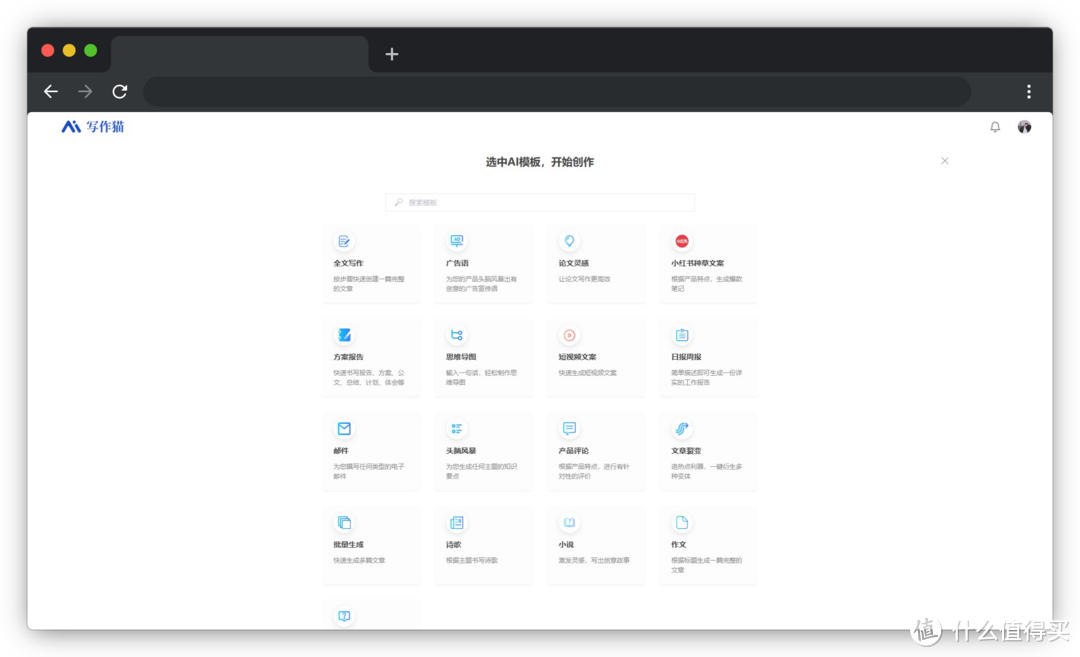1080x657 pixels.
Task: Open the 全文写作 template title
Action: [349, 263]
